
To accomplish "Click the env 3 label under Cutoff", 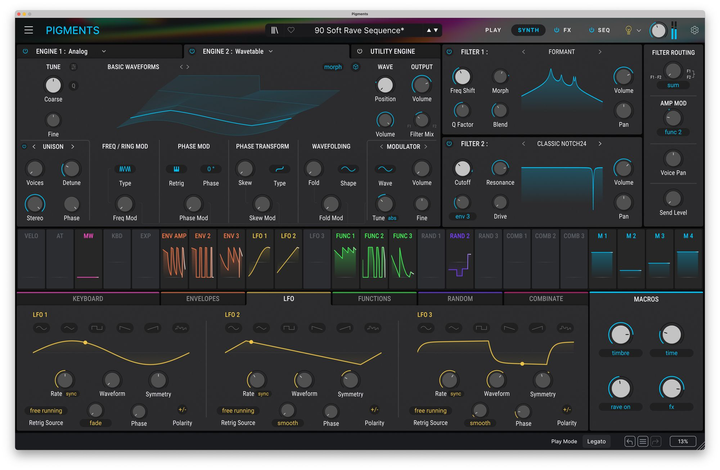I will pos(462,217).
